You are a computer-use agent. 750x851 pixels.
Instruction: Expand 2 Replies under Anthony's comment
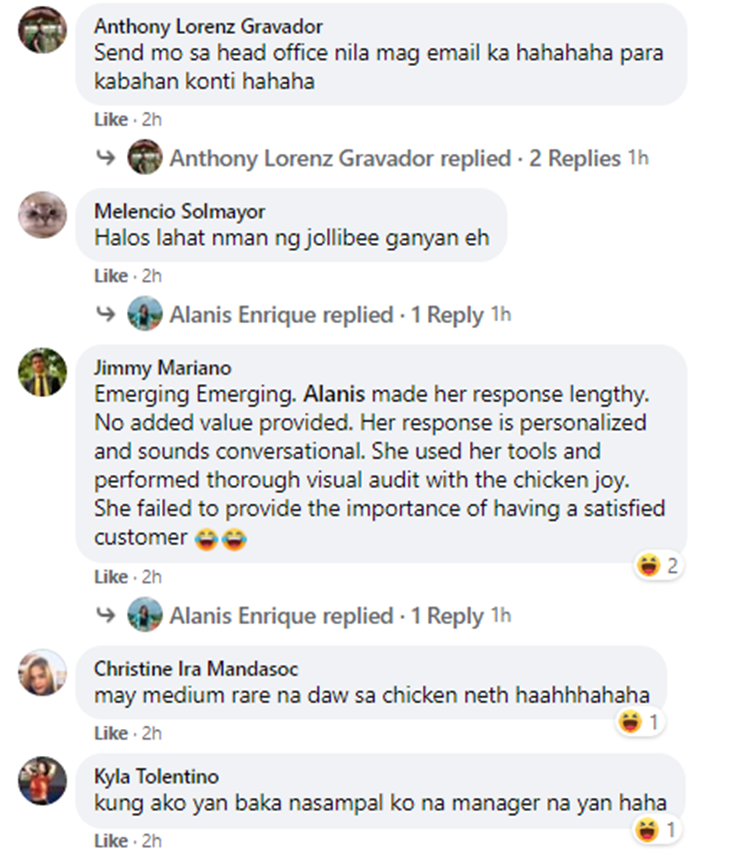pos(574,158)
